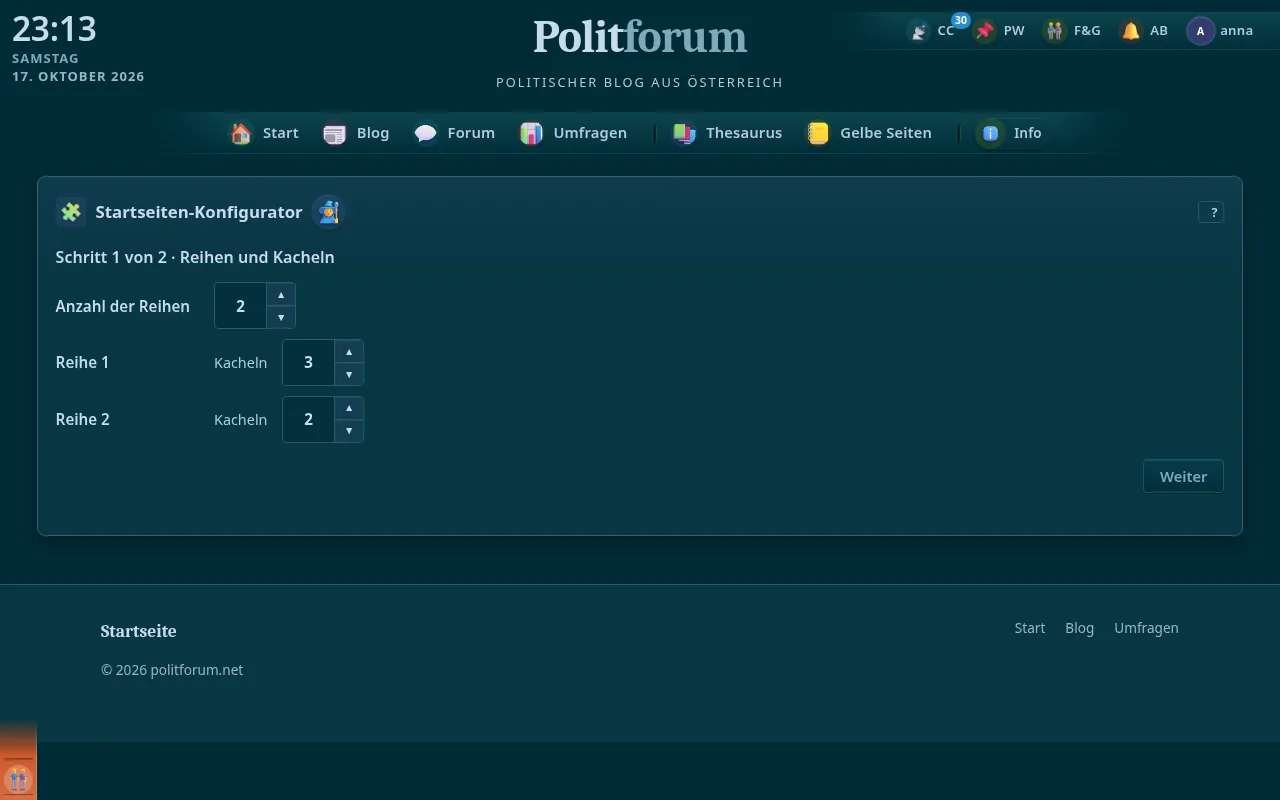Click the Thesaurus books icon
1280x800 pixels.
(684, 133)
